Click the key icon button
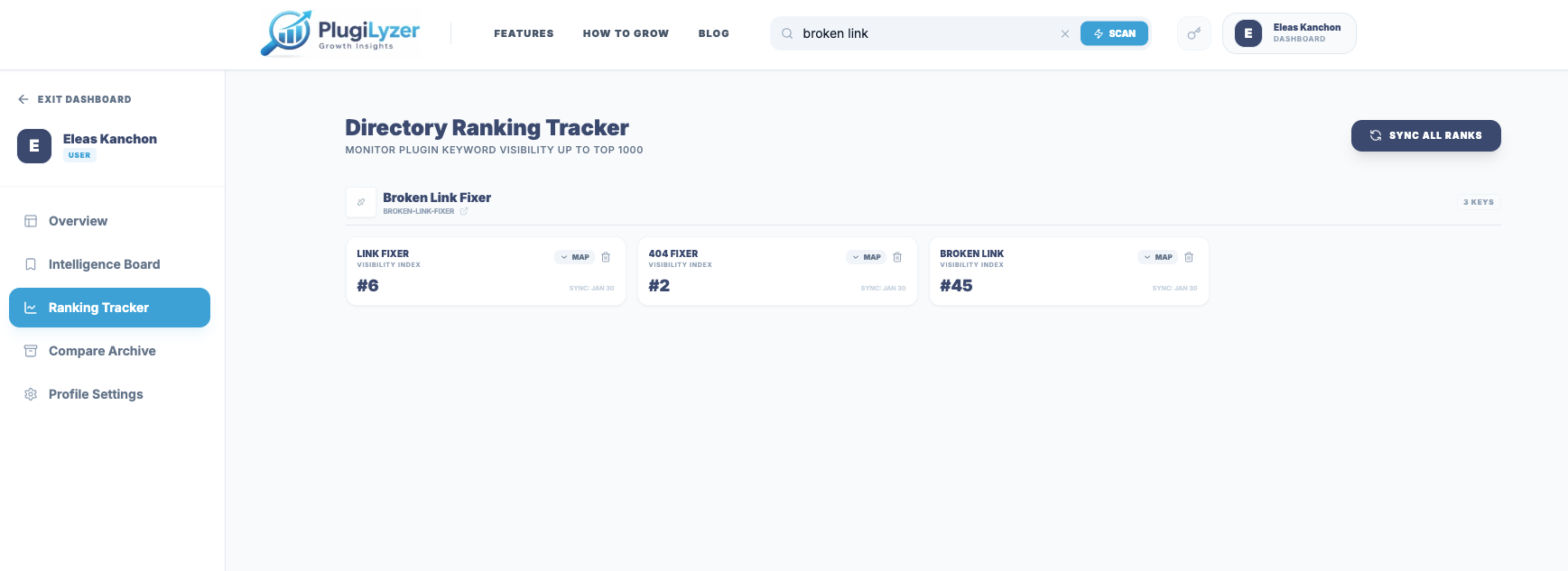The width and height of the screenshot is (1568, 571). (1194, 33)
